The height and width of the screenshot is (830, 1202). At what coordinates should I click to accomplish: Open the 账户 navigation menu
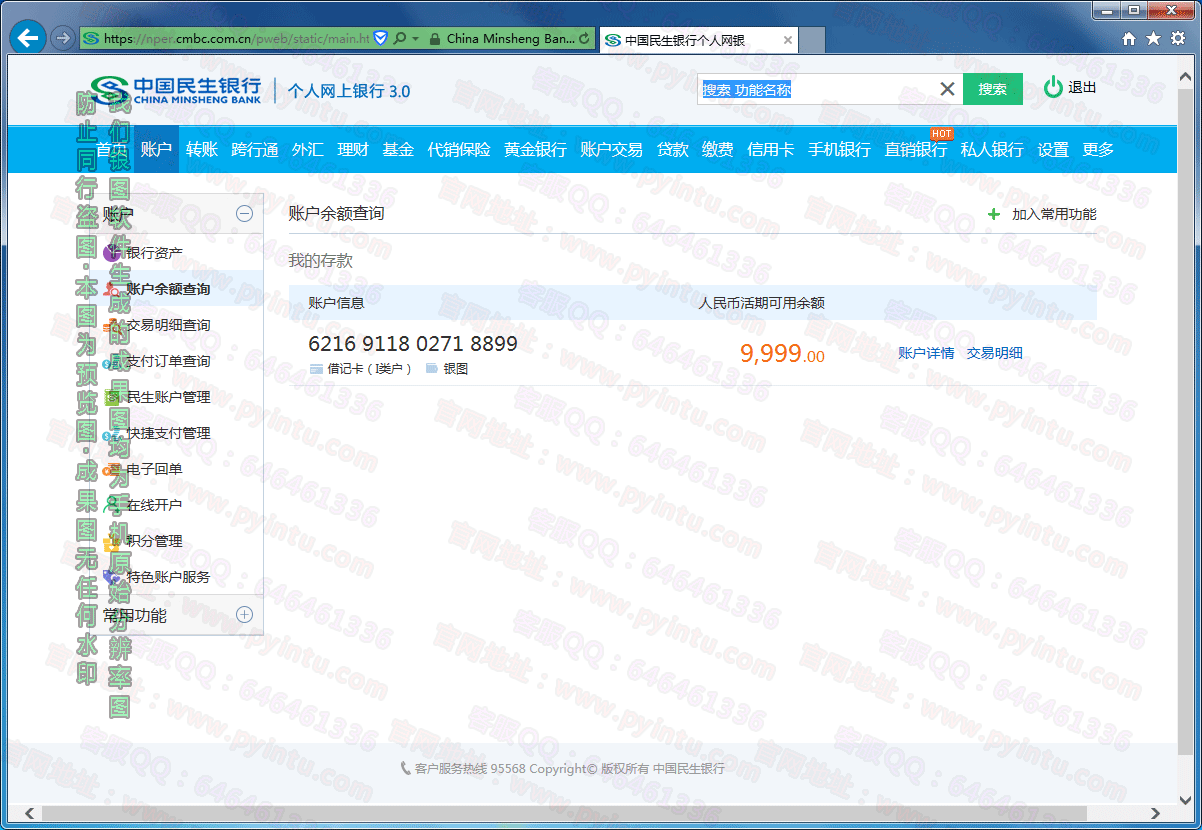(156, 149)
